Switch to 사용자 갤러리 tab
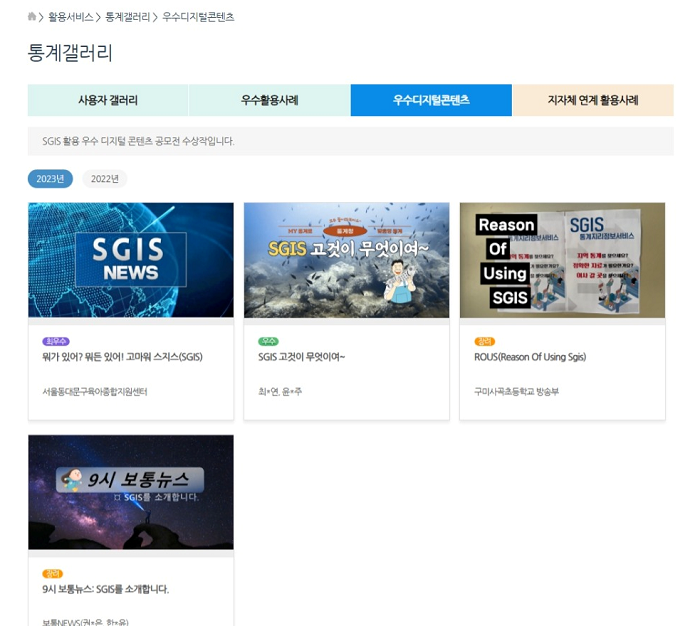 (108, 100)
